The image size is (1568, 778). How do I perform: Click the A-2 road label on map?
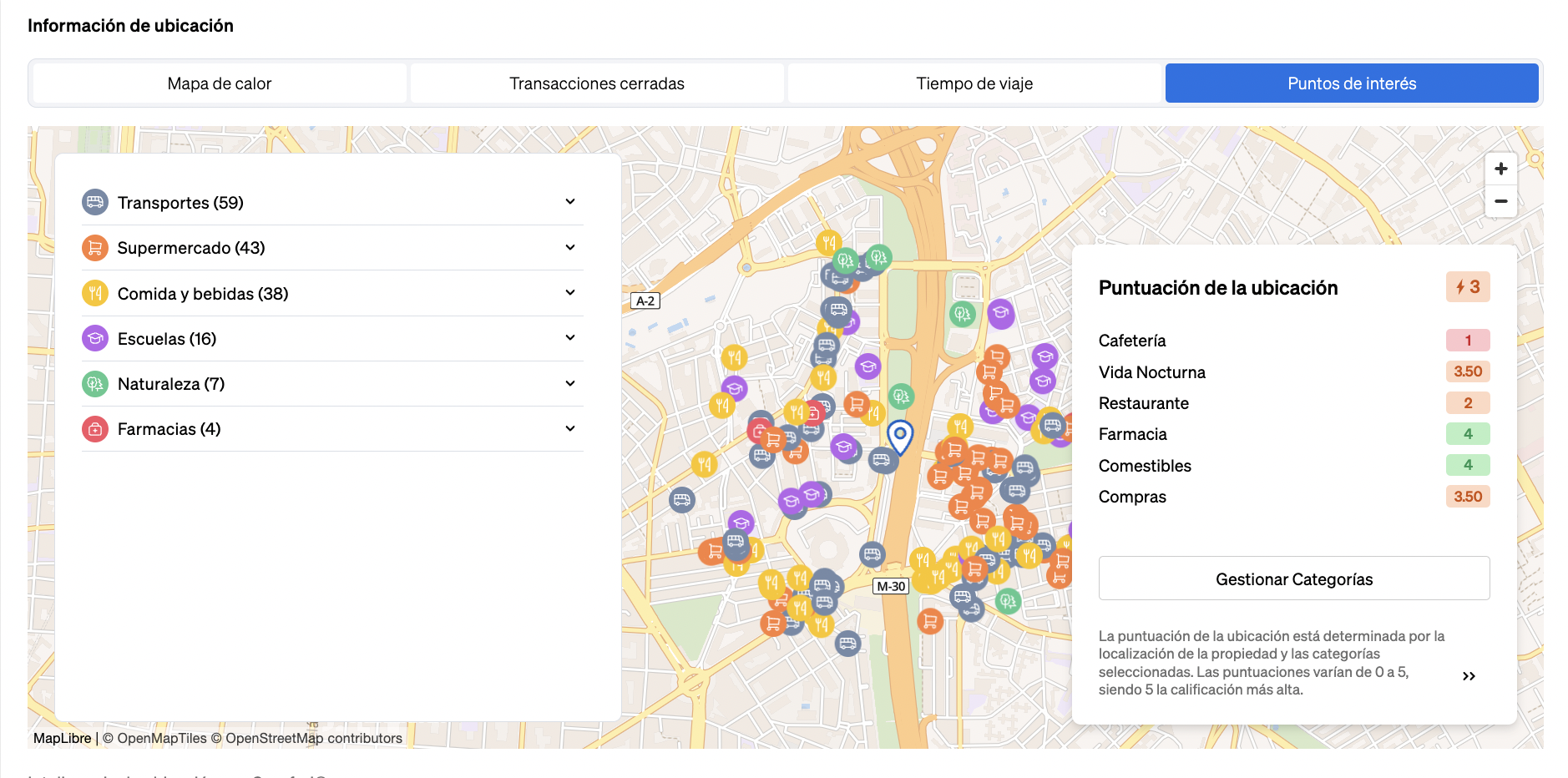[645, 301]
